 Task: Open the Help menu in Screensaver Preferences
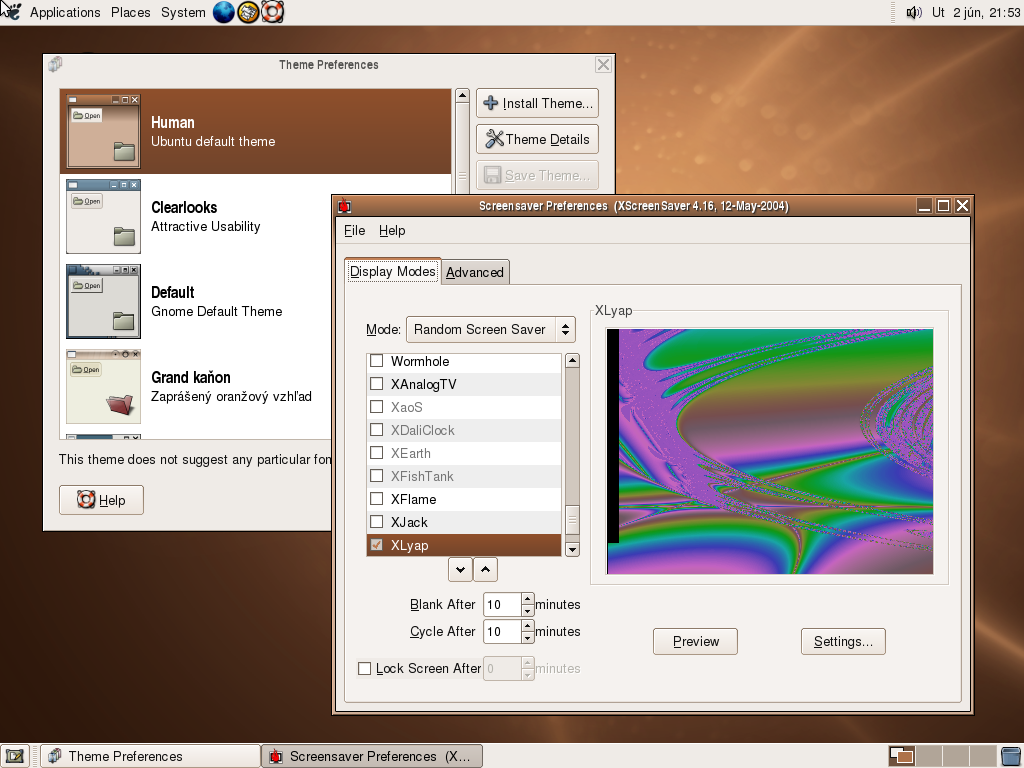coord(392,231)
